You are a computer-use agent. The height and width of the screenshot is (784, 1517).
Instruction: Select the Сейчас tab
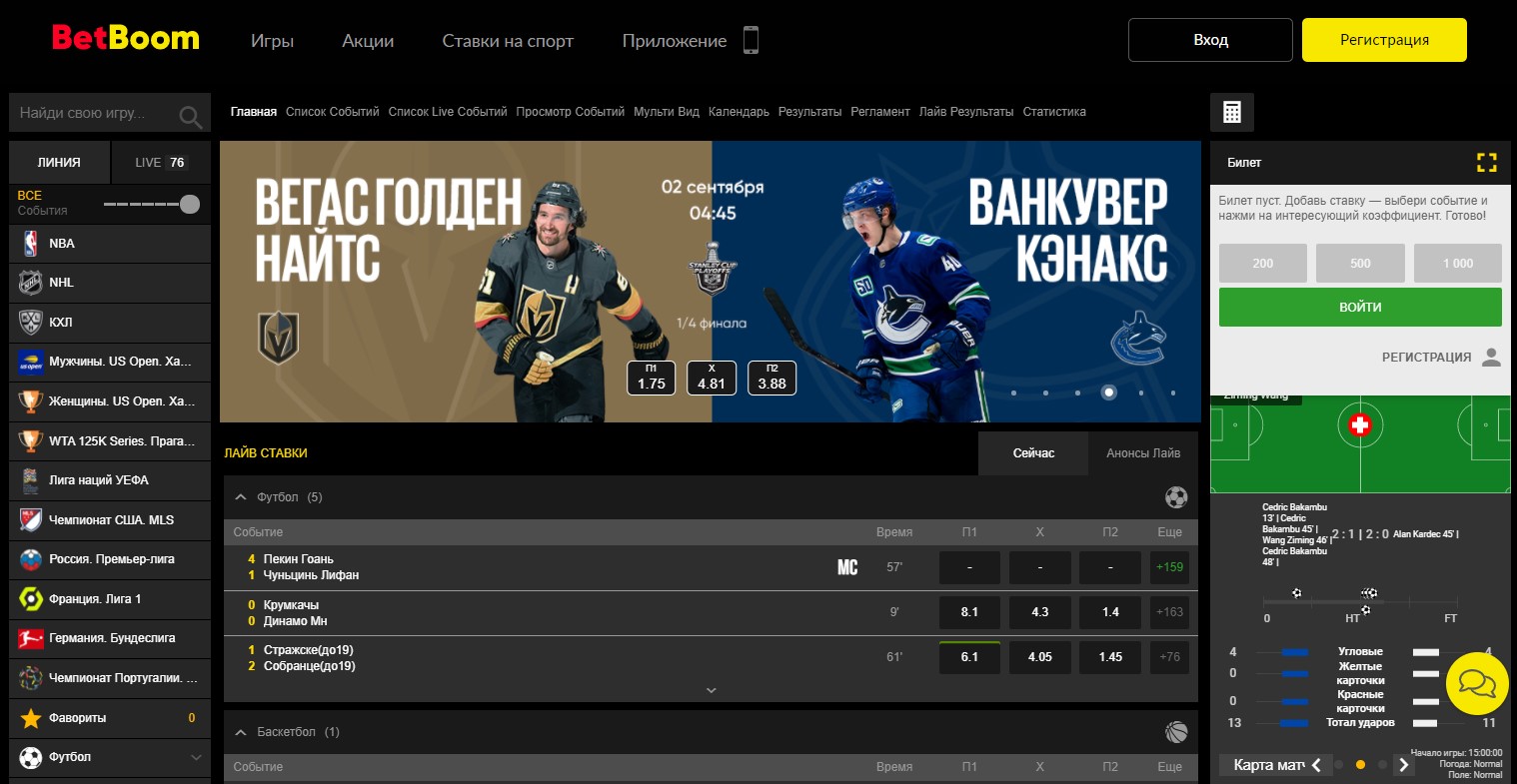[1033, 453]
